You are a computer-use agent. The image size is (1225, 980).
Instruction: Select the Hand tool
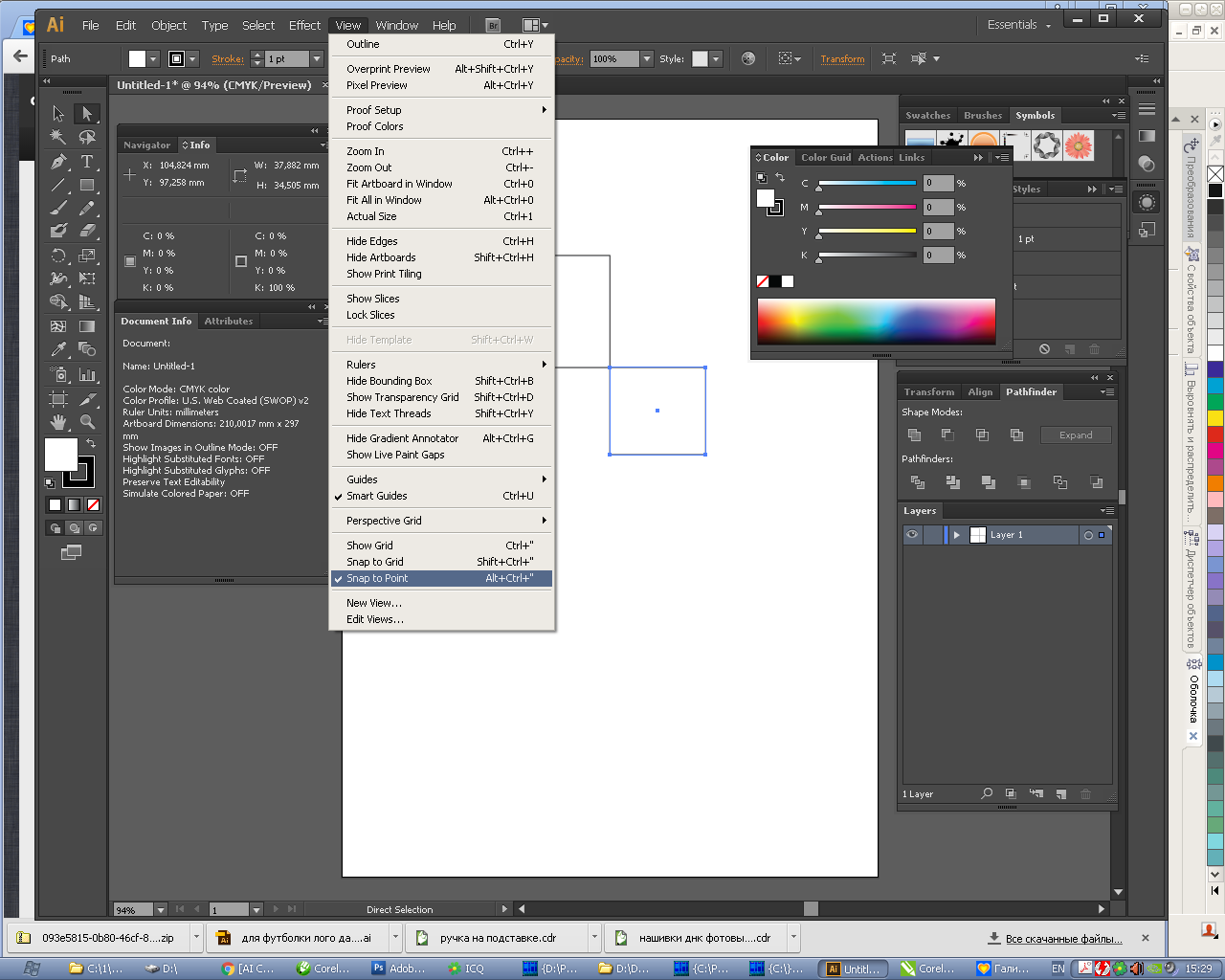tap(58, 422)
